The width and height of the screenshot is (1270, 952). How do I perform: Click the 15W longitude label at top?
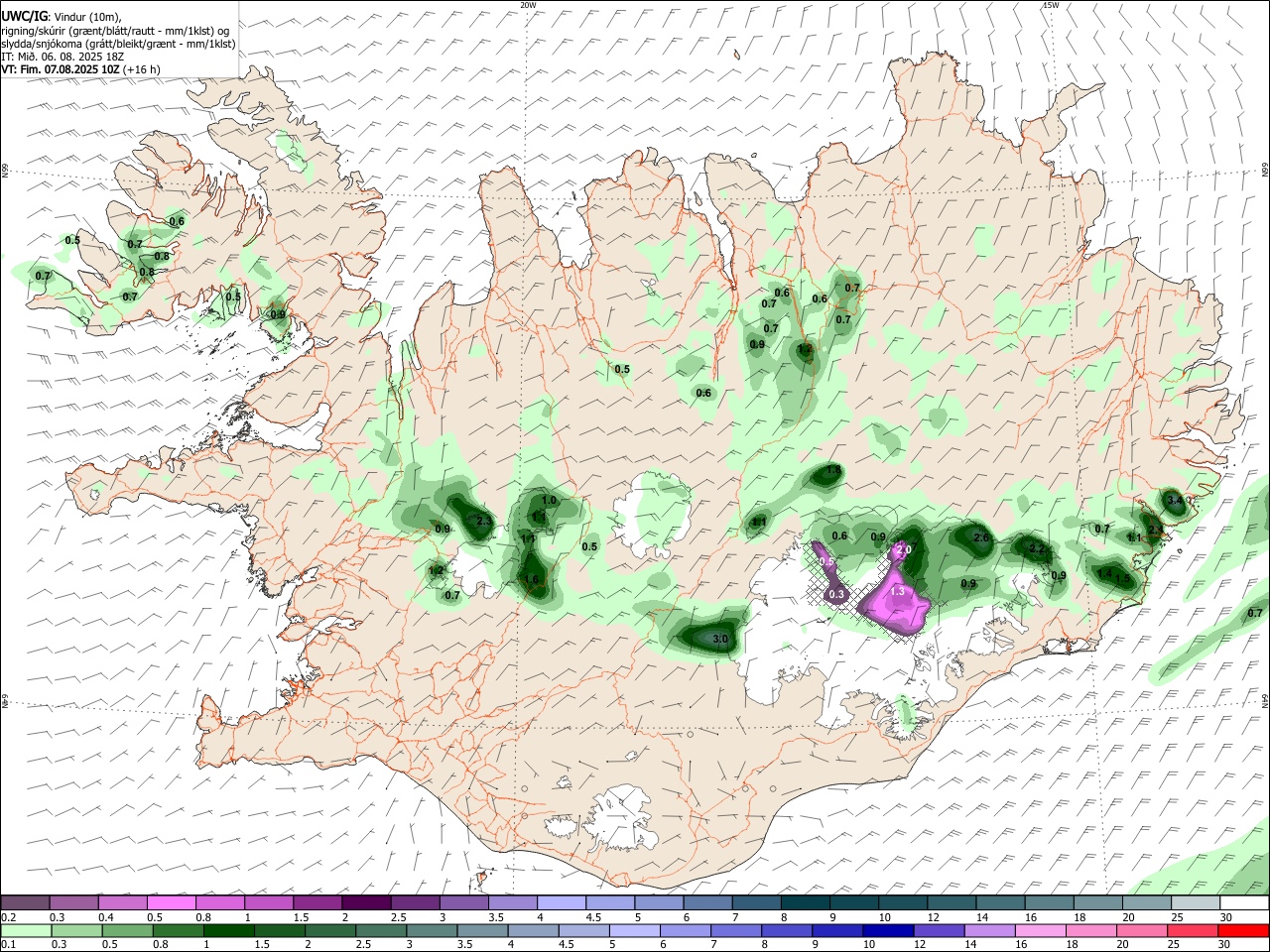click(1051, 5)
